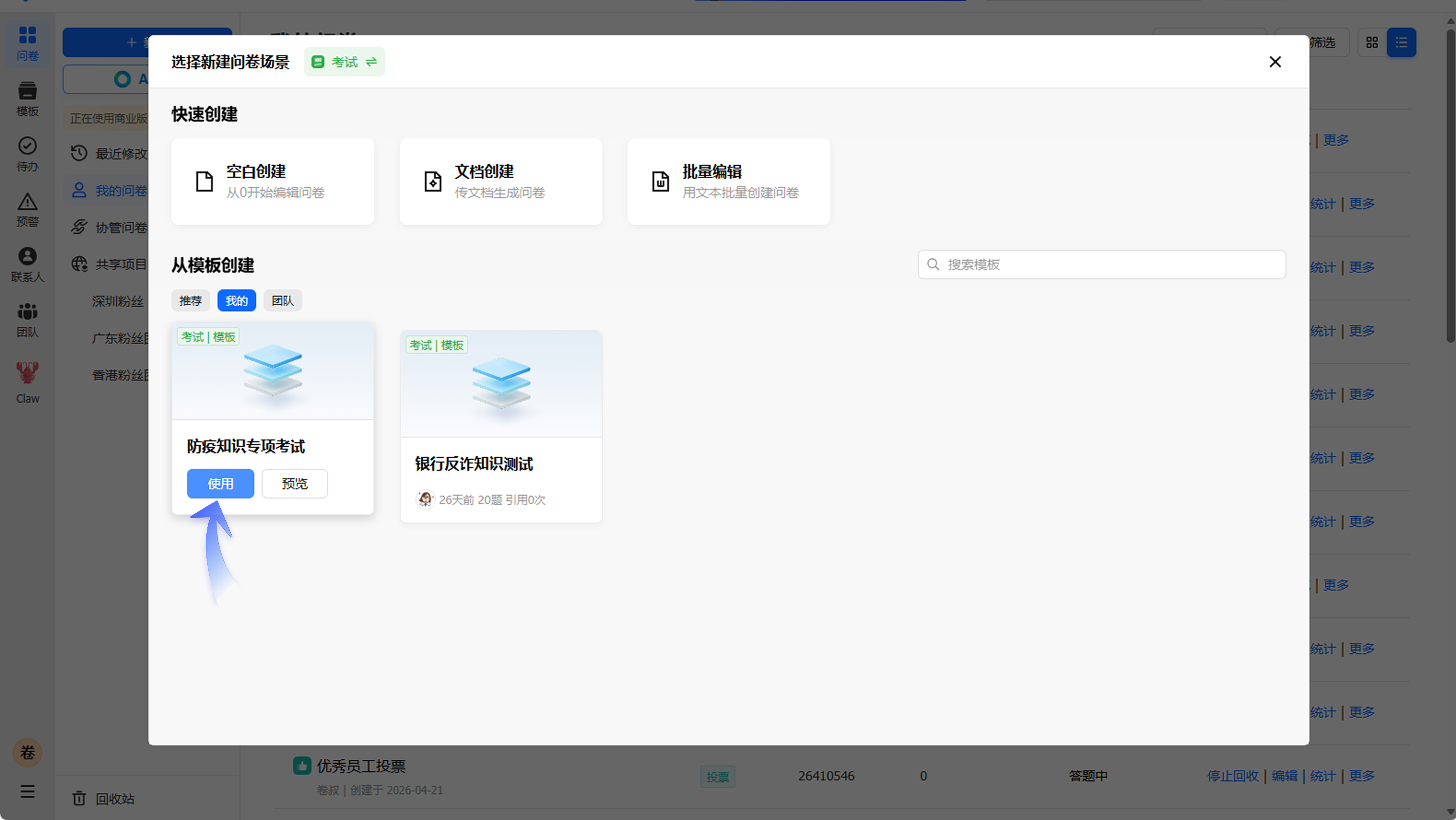1456x820 pixels.
Task: Open 最近修改 in the side panel
Action: (109, 154)
